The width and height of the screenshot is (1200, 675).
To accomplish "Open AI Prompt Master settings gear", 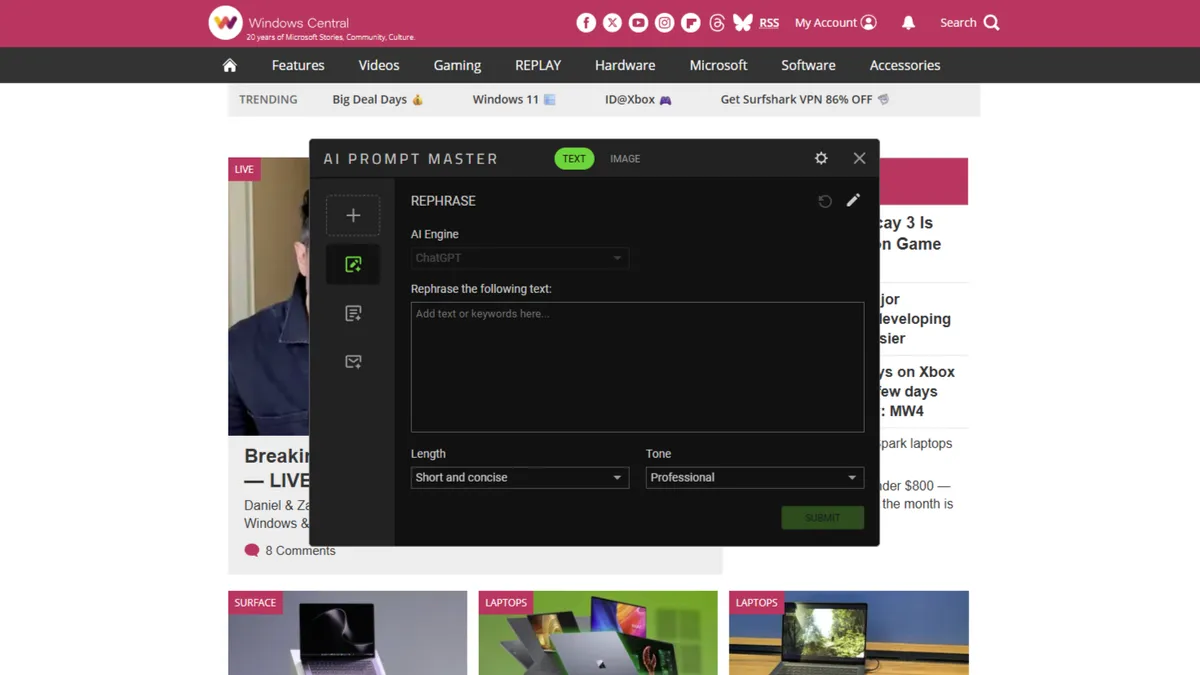I will 821,158.
